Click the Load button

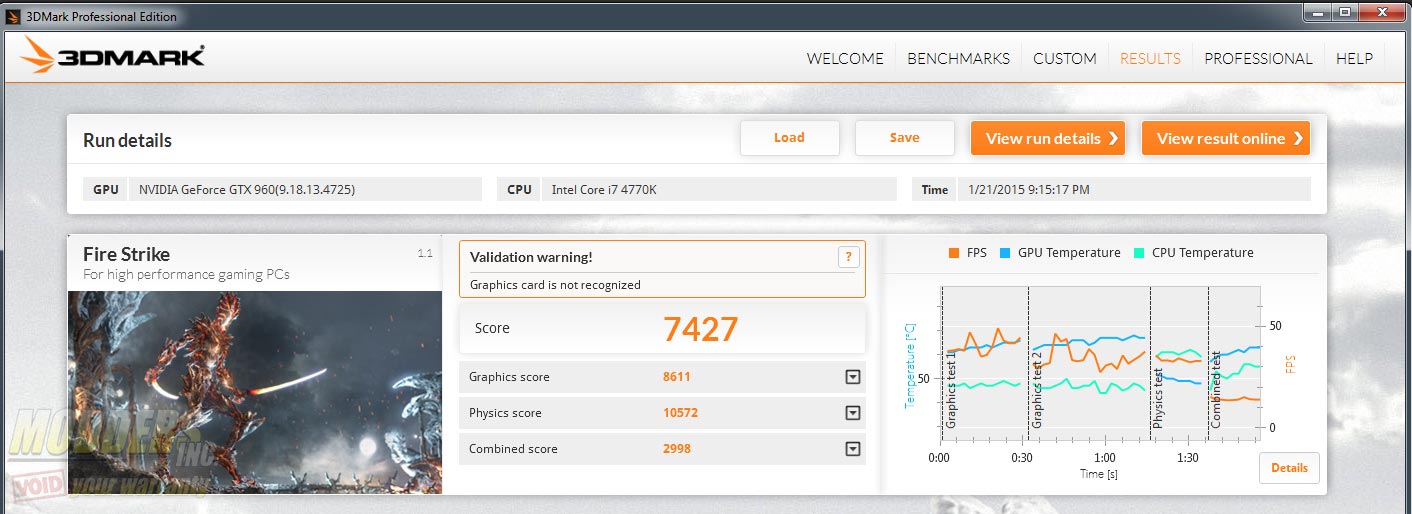[x=789, y=138]
